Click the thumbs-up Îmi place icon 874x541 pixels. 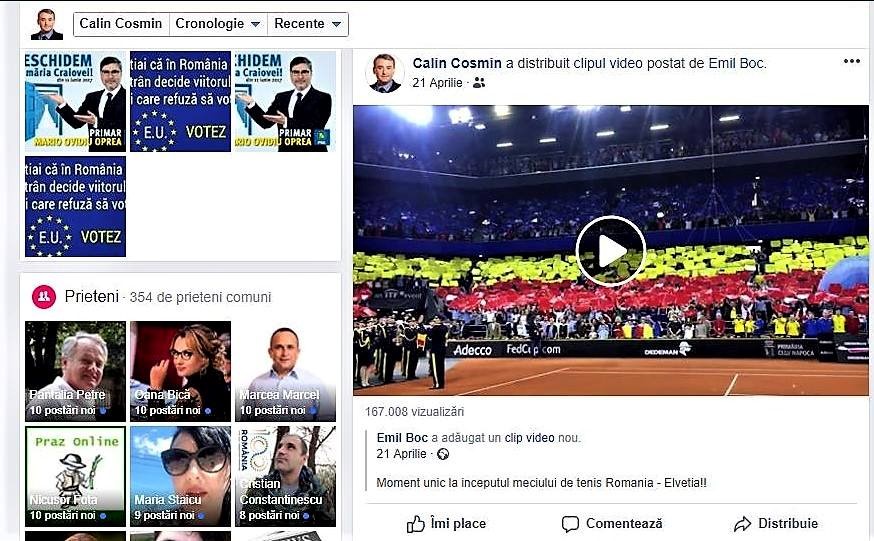point(415,524)
